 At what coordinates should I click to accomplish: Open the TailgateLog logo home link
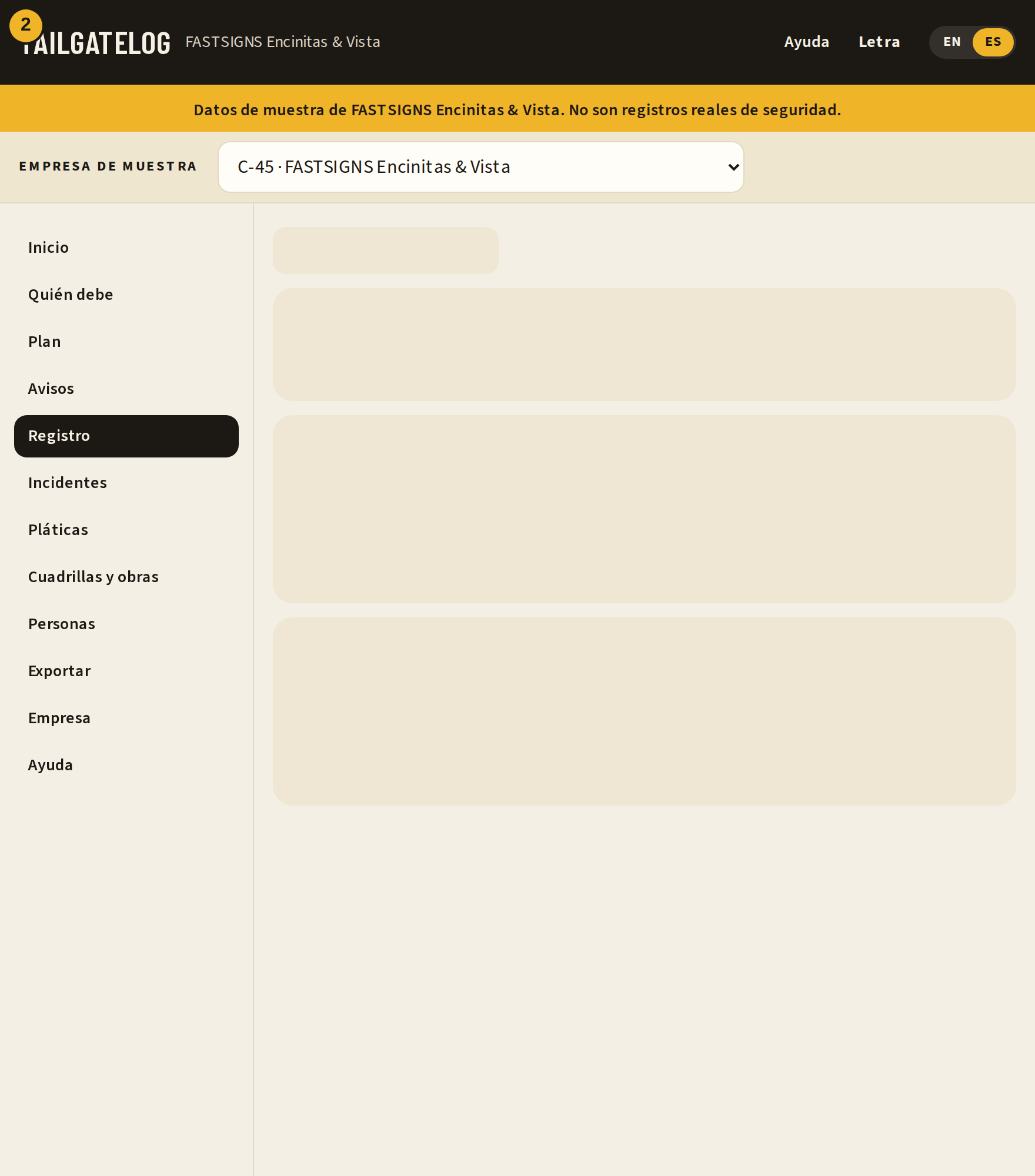(96, 43)
